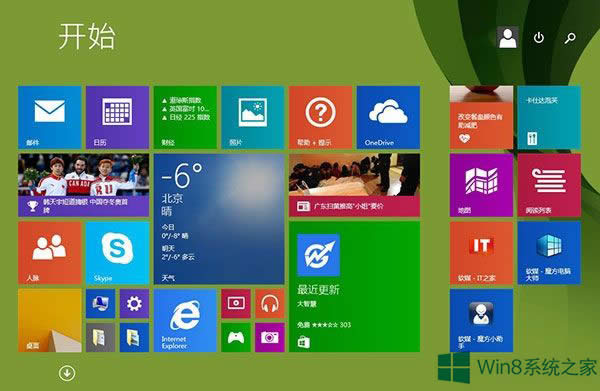Open PC Settings gear tile
The width and height of the screenshot is (600, 391).
pyautogui.click(x=134, y=304)
